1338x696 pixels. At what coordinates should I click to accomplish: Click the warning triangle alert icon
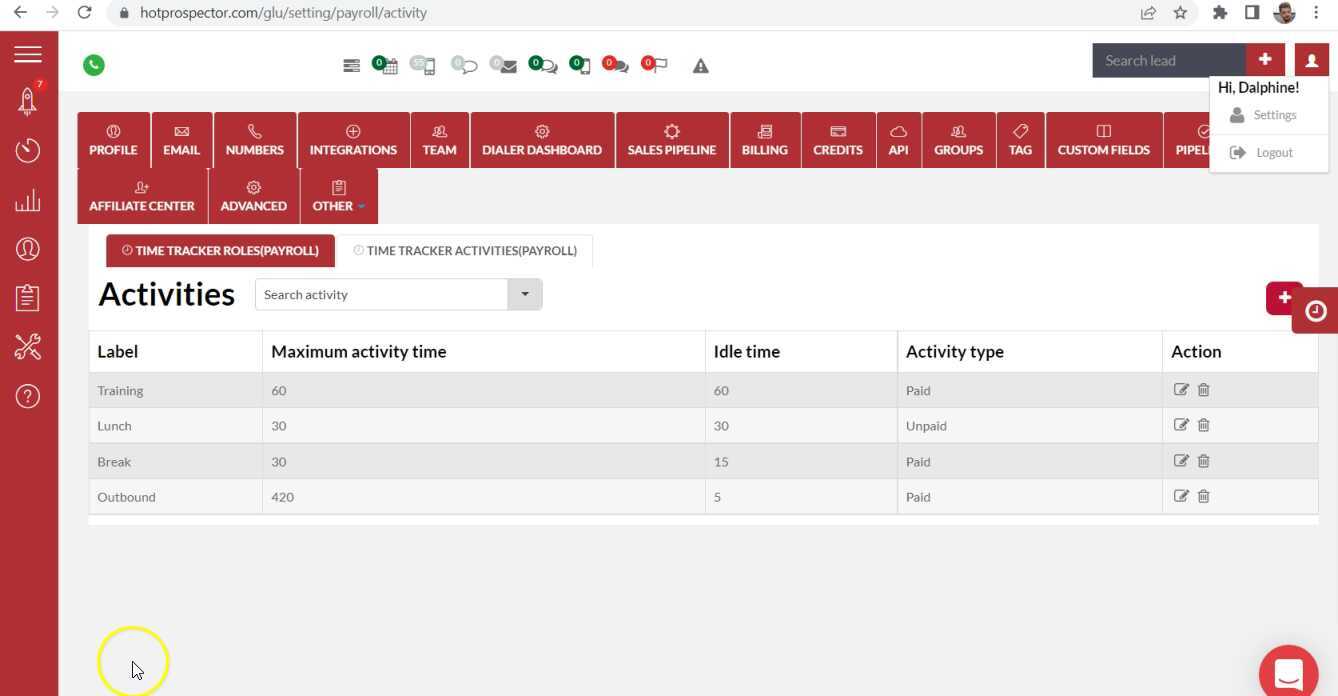tap(701, 66)
